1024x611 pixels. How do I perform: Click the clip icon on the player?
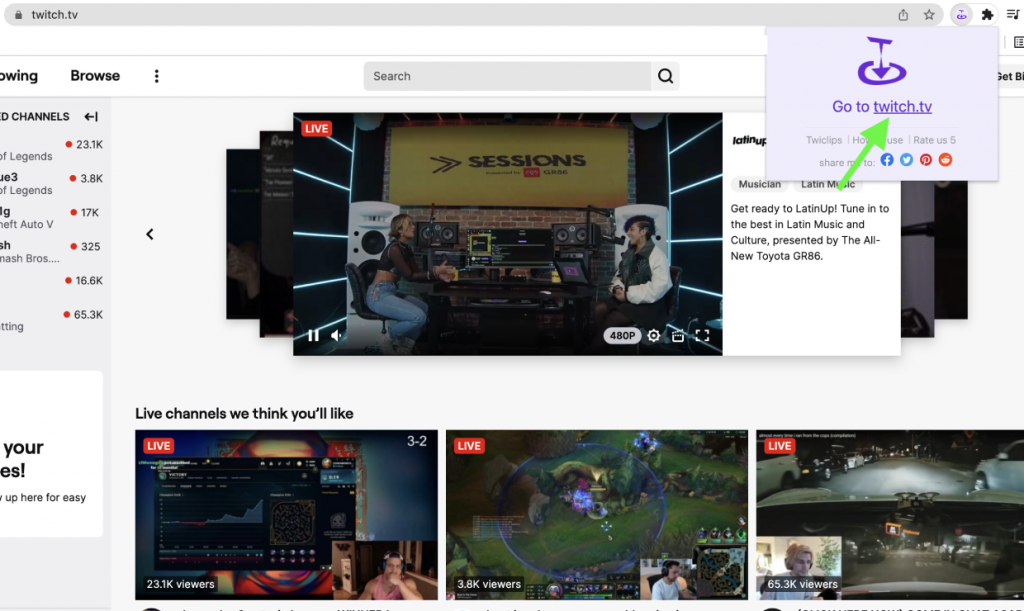[678, 336]
